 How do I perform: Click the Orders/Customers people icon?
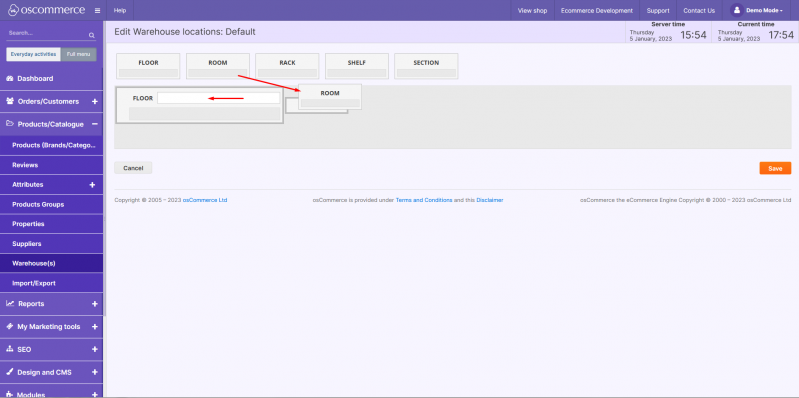(x=10, y=101)
